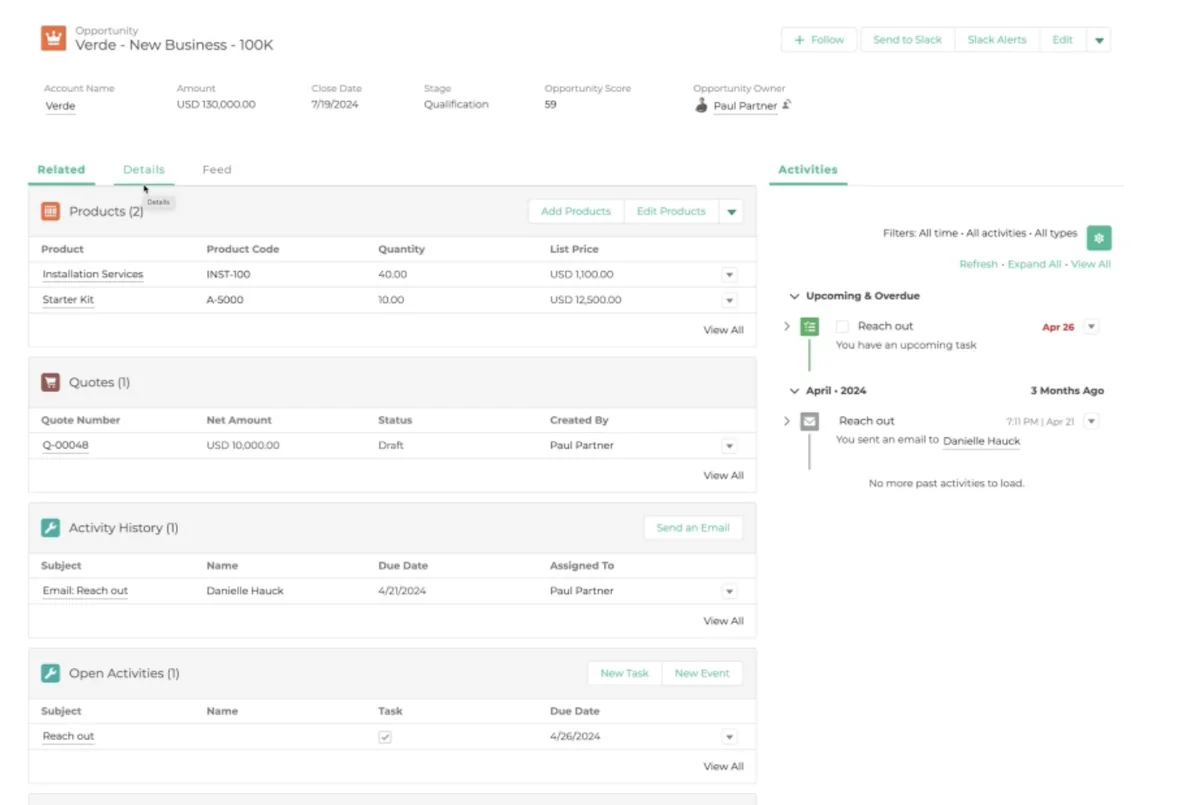
Task: Click the Expand All link
Action: pos(1034,264)
